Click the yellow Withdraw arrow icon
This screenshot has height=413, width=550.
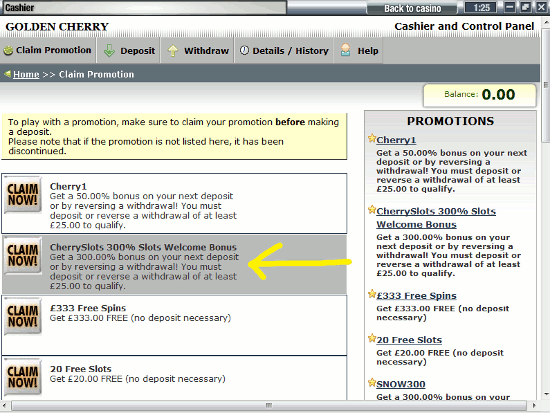point(173,51)
